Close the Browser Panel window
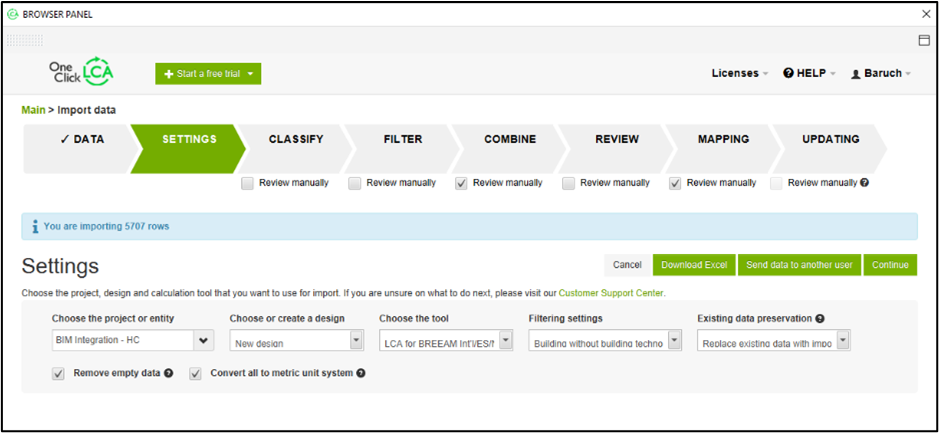 pyautogui.click(x=926, y=14)
